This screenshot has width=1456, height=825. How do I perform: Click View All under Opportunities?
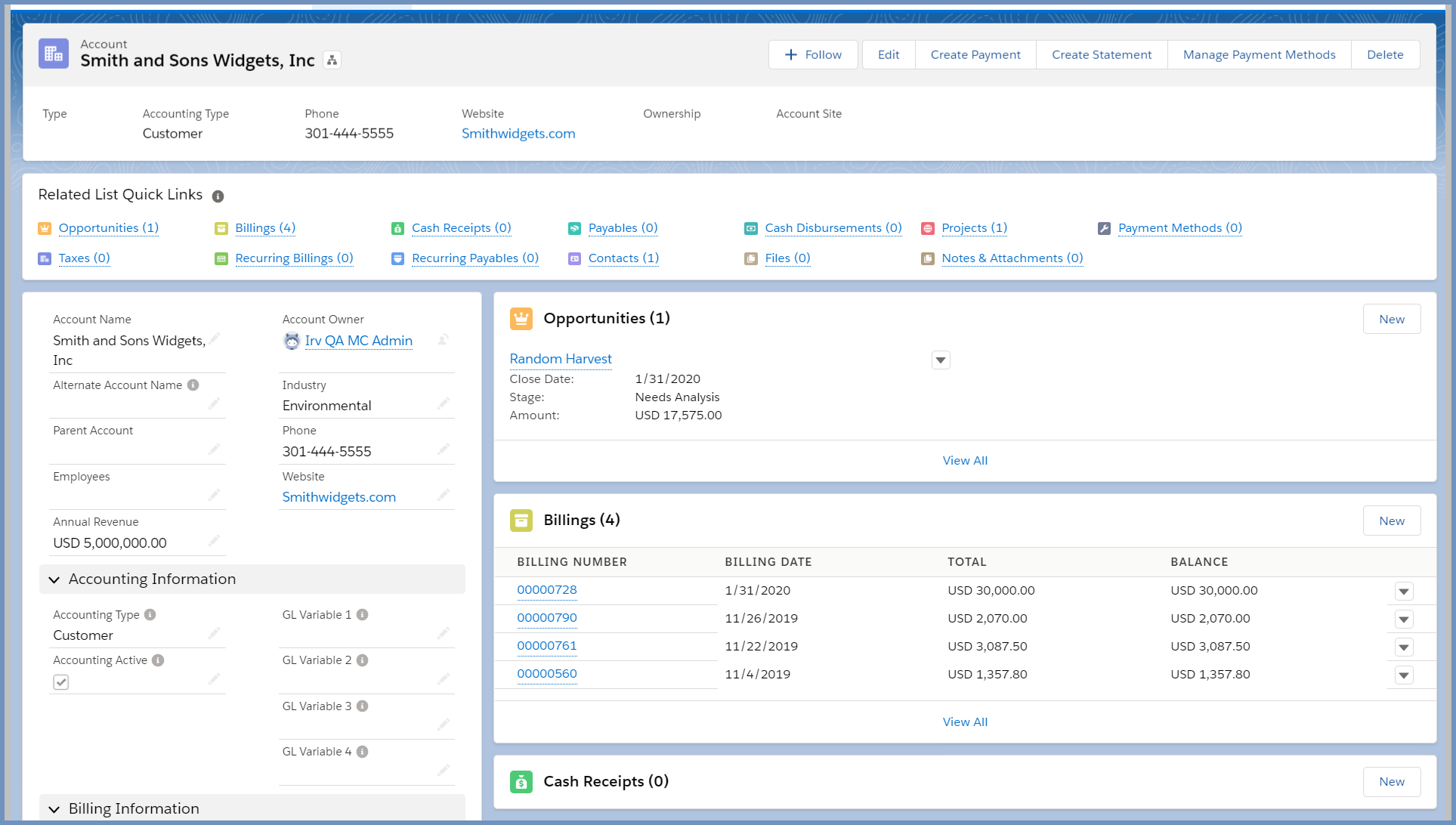pos(965,461)
